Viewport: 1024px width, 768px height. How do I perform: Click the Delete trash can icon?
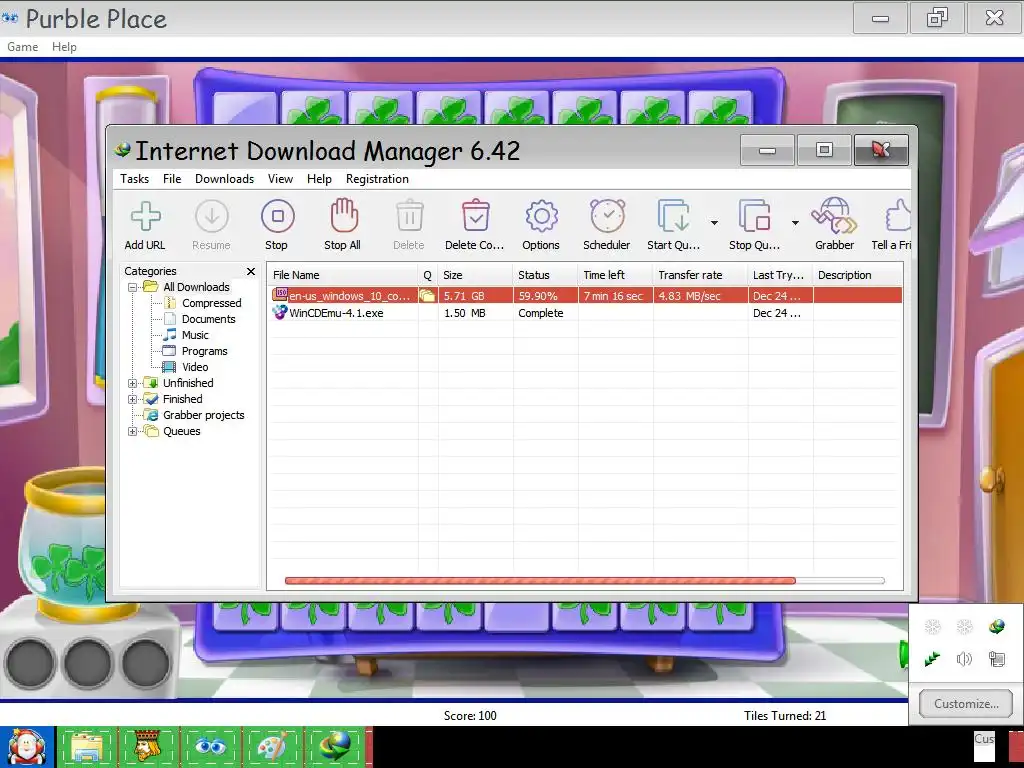click(409, 216)
